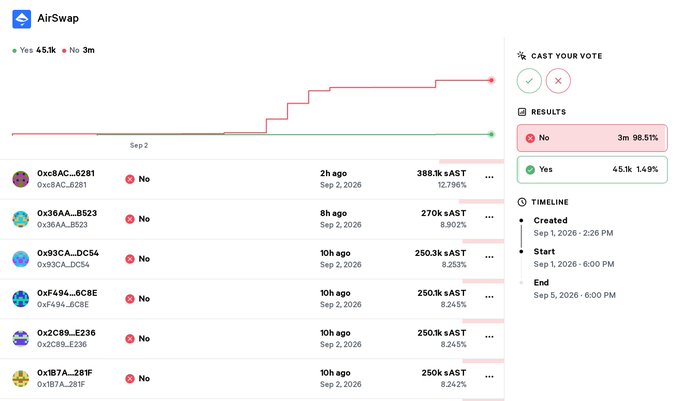The width and height of the screenshot is (680, 401).
Task: Click the '388.1k sAST' voting power value
Action: (x=441, y=173)
